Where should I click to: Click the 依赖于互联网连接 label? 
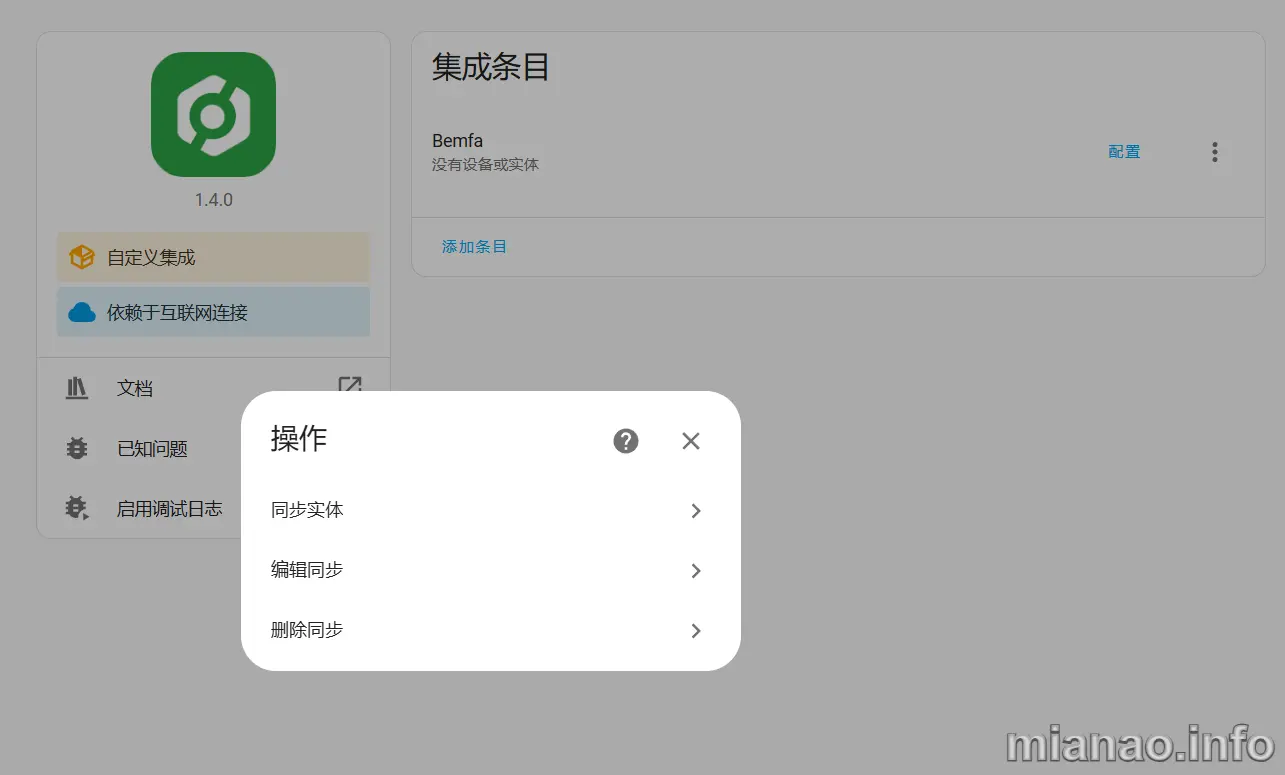177,313
